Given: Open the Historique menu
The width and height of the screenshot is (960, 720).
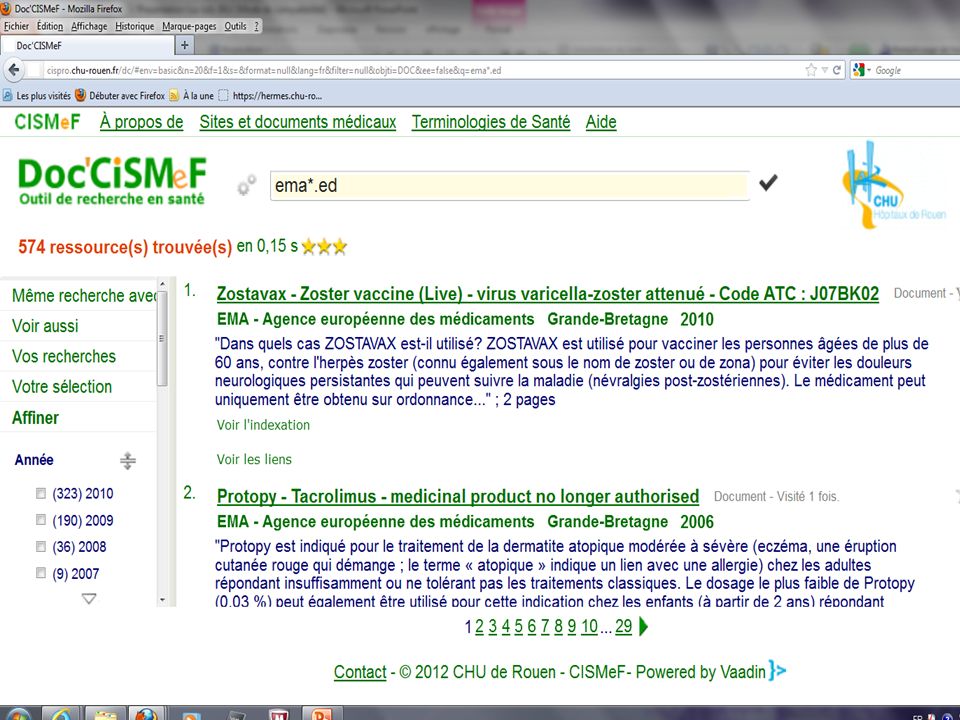Looking at the screenshot, I should click(x=135, y=26).
